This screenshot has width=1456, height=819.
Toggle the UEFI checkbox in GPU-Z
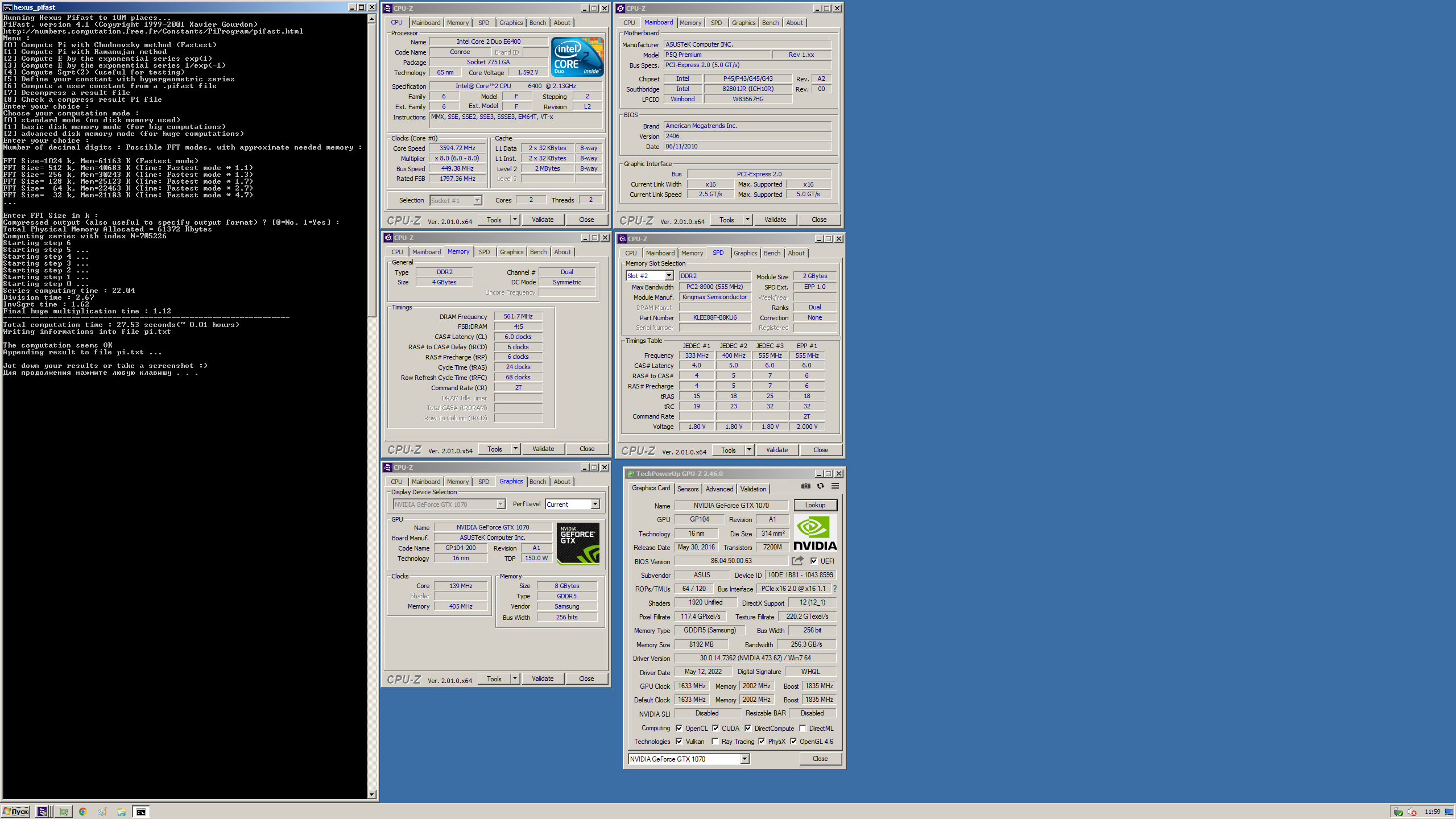click(814, 561)
